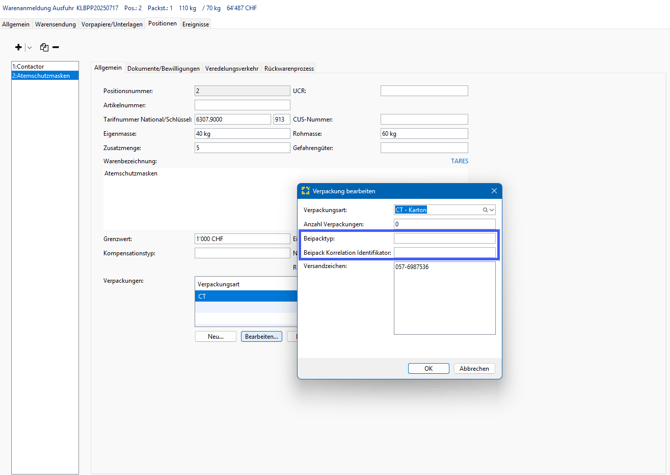The height and width of the screenshot is (475, 670).
Task: Click the Kompensationstyp input field
Action: click(x=242, y=253)
